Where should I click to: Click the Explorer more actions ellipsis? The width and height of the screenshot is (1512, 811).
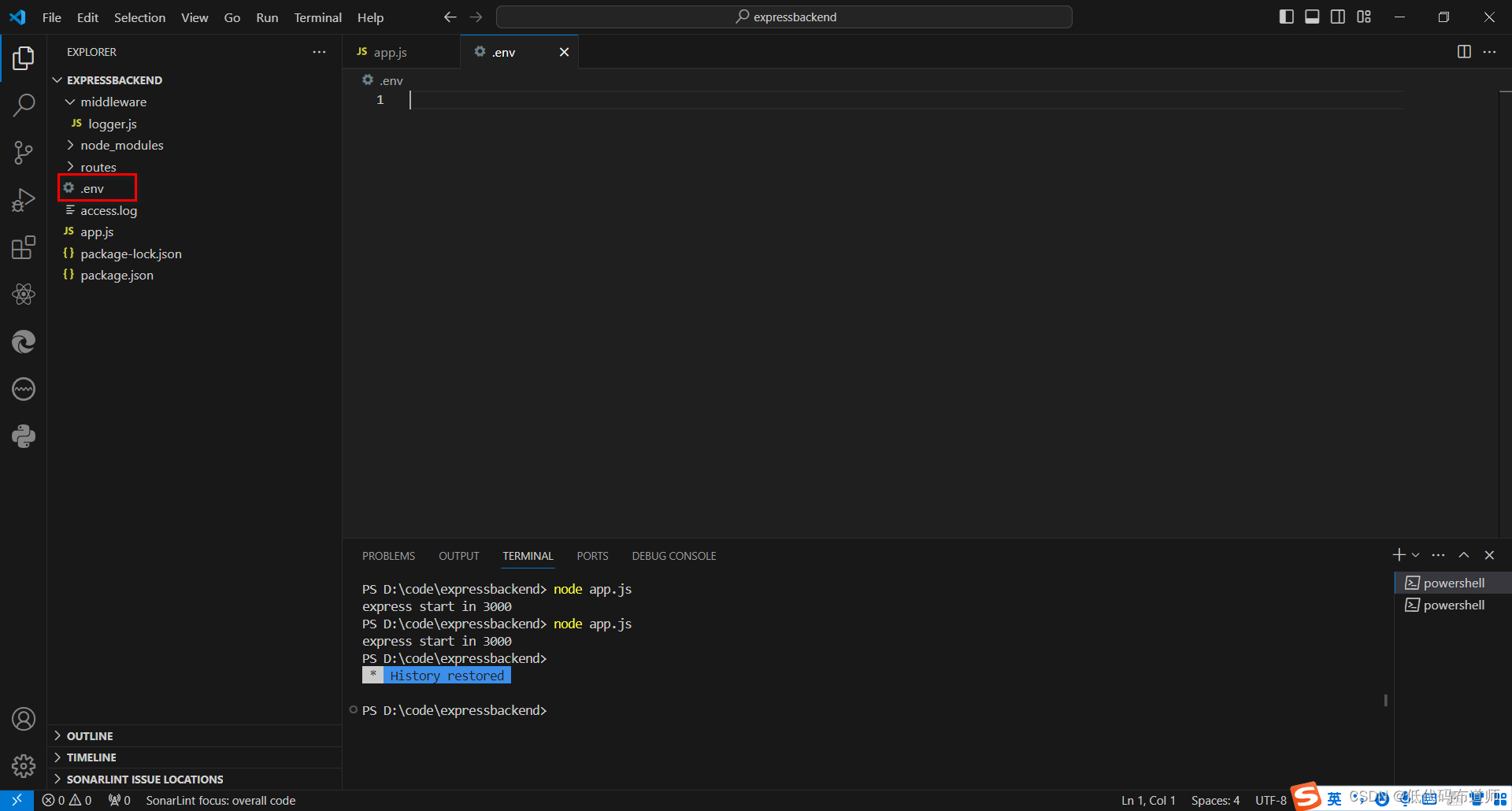tap(319, 52)
